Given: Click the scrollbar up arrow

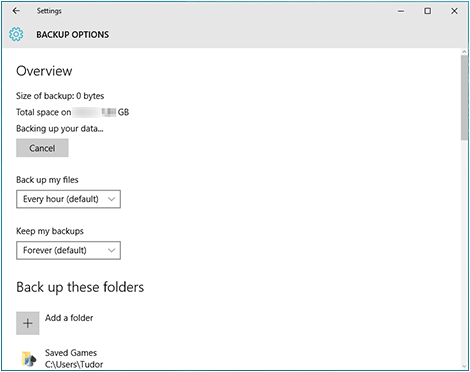Looking at the screenshot, I should [464, 52].
